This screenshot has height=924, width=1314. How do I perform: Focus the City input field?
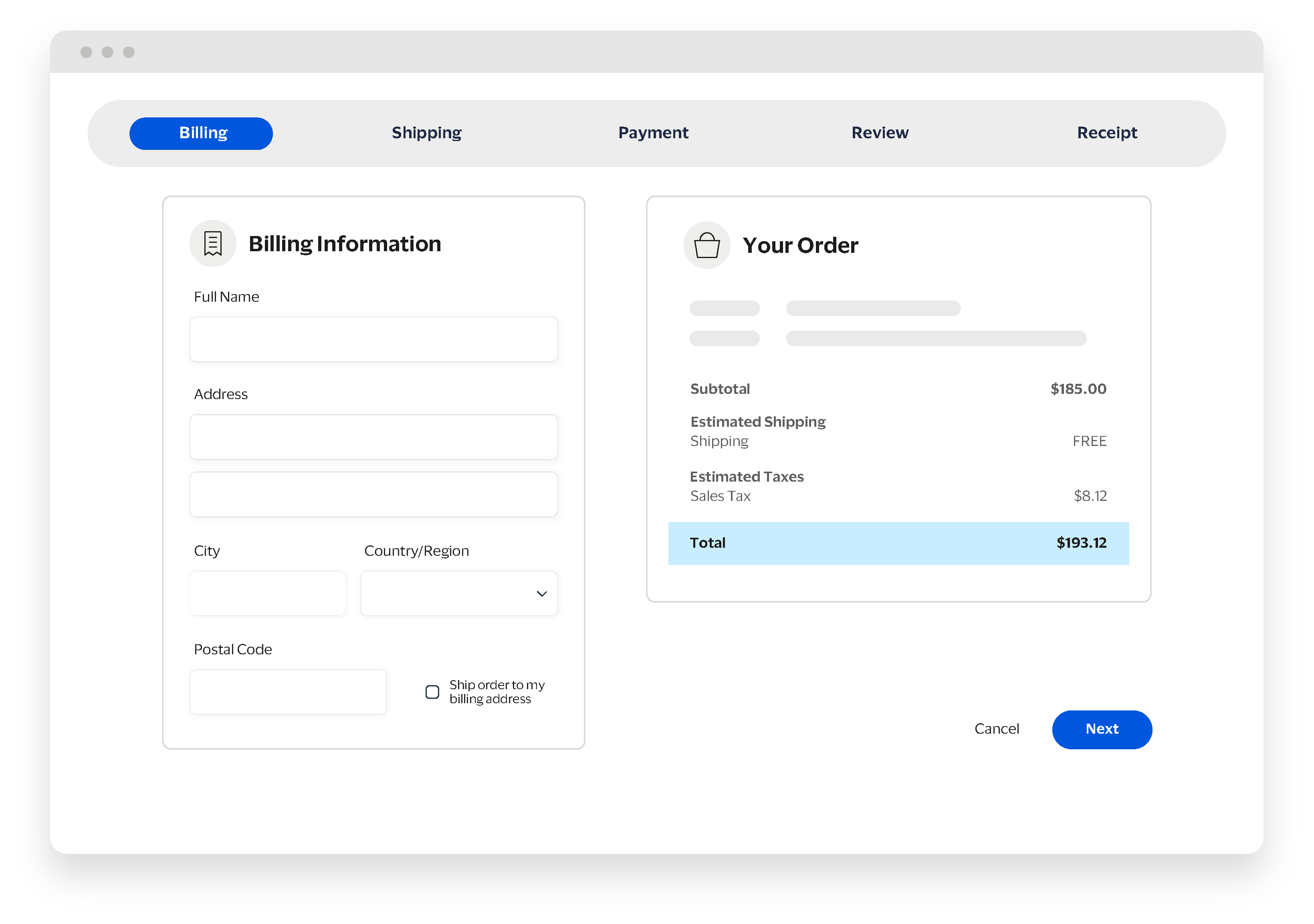click(267, 593)
